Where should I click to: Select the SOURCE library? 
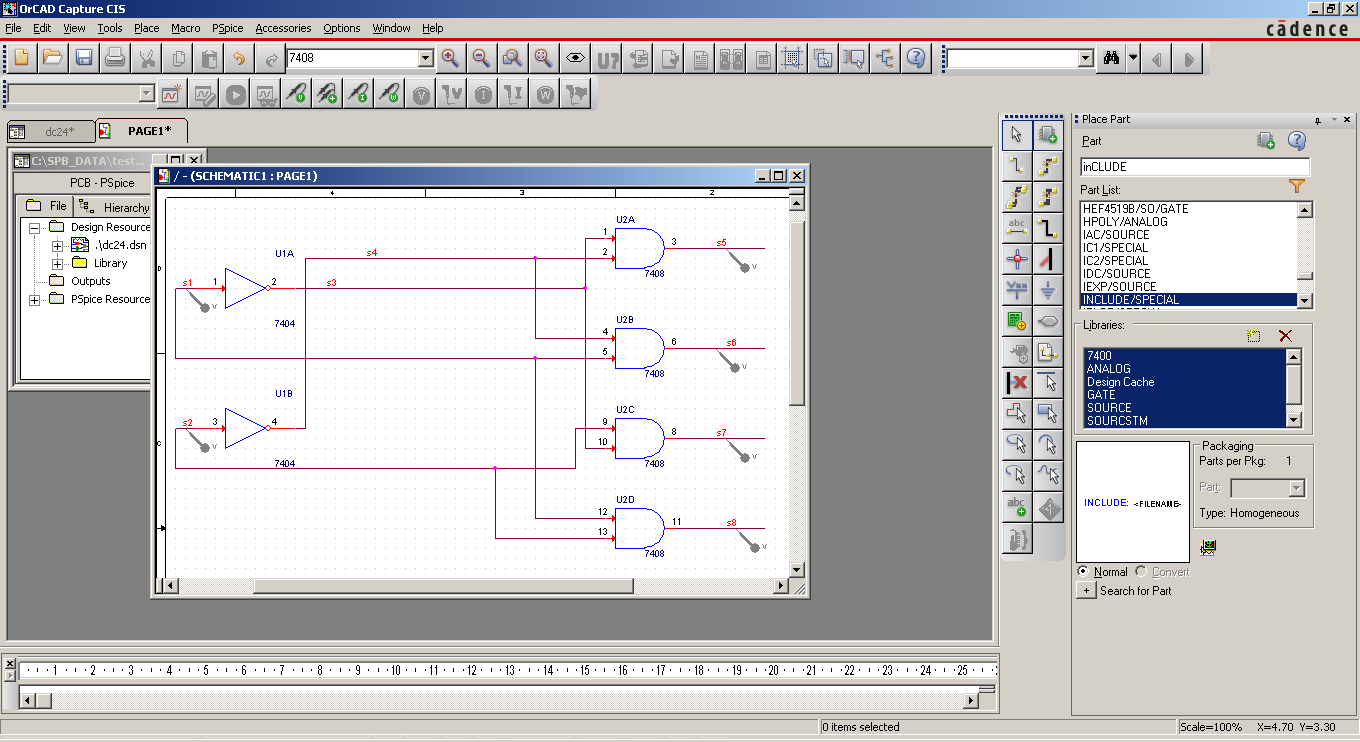click(1185, 408)
